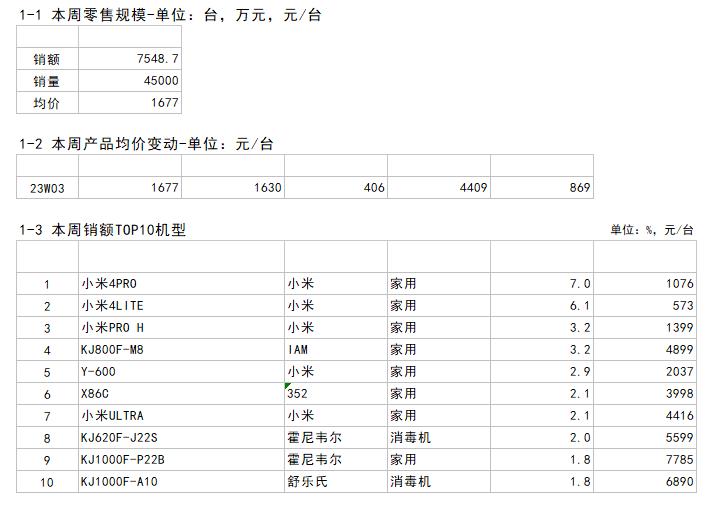Click the 352 brand cell
The image size is (717, 509).
(x=336, y=393)
